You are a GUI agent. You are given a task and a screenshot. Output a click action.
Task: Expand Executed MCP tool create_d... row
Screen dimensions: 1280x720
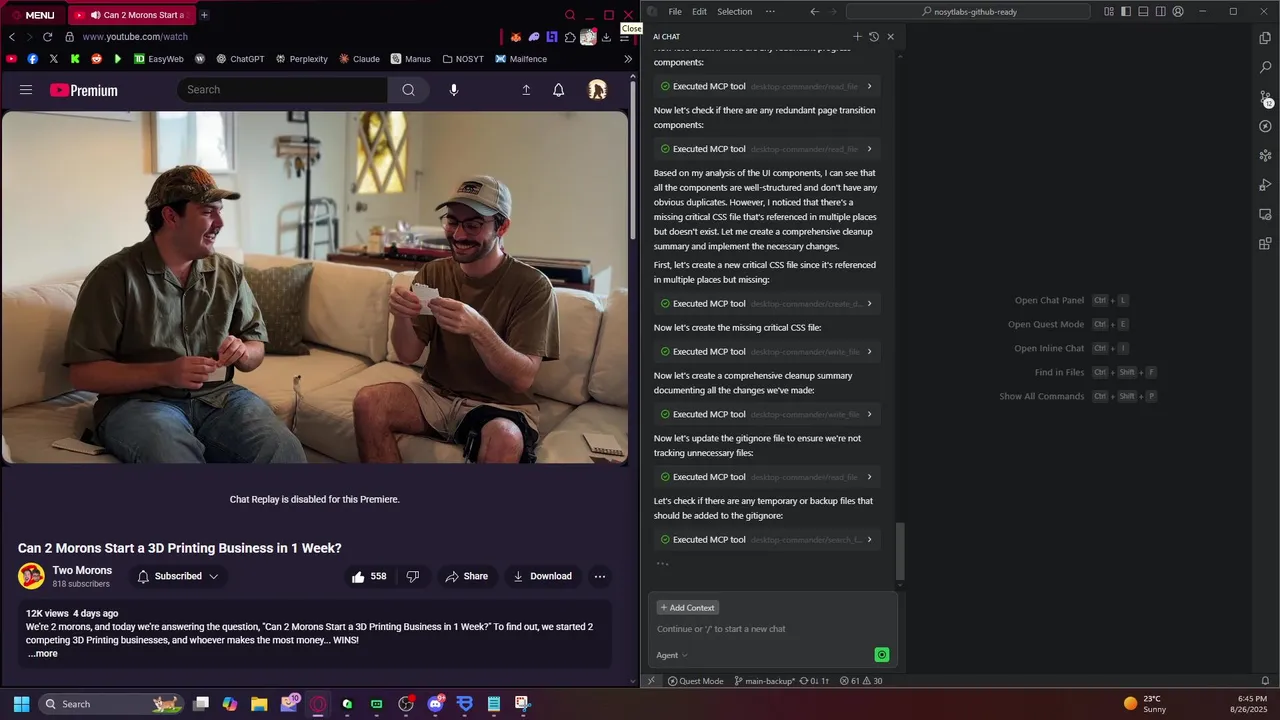767,304
